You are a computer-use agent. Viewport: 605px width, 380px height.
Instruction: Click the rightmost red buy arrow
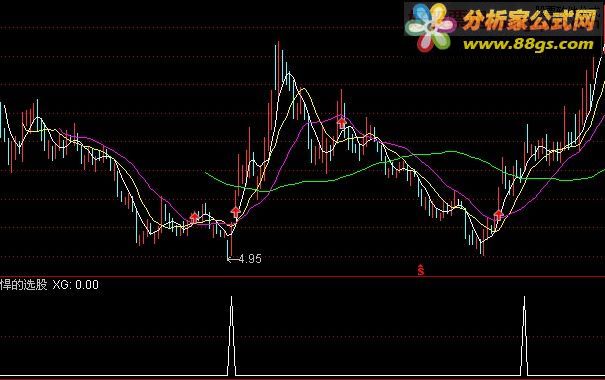coord(499,214)
